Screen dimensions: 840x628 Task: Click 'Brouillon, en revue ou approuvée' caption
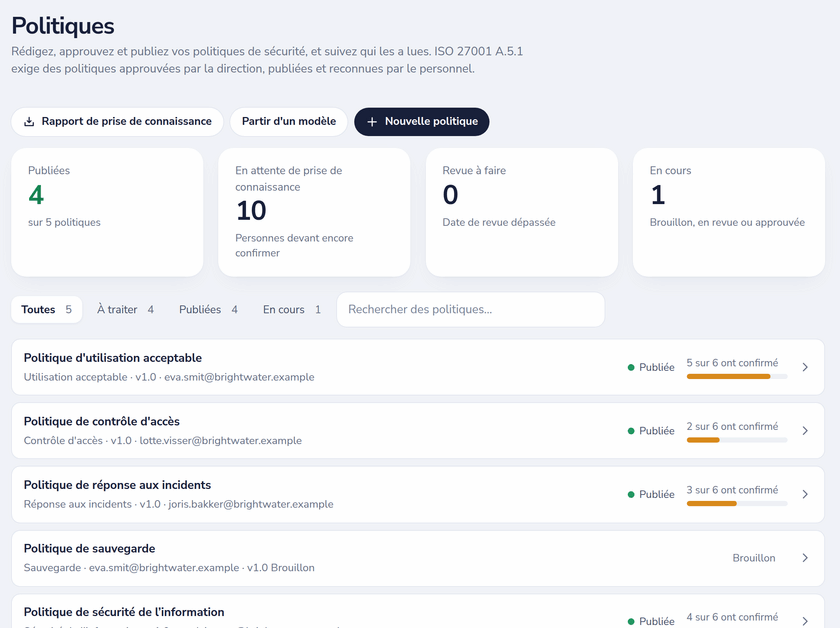click(727, 222)
